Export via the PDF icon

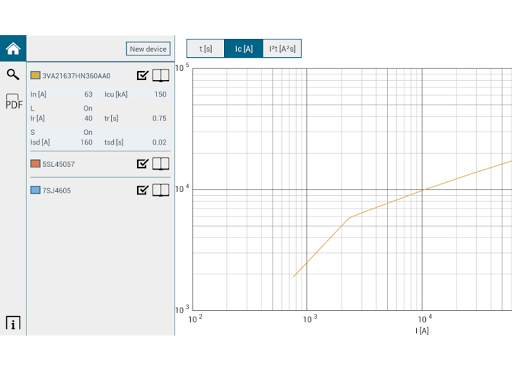click(13, 102)
